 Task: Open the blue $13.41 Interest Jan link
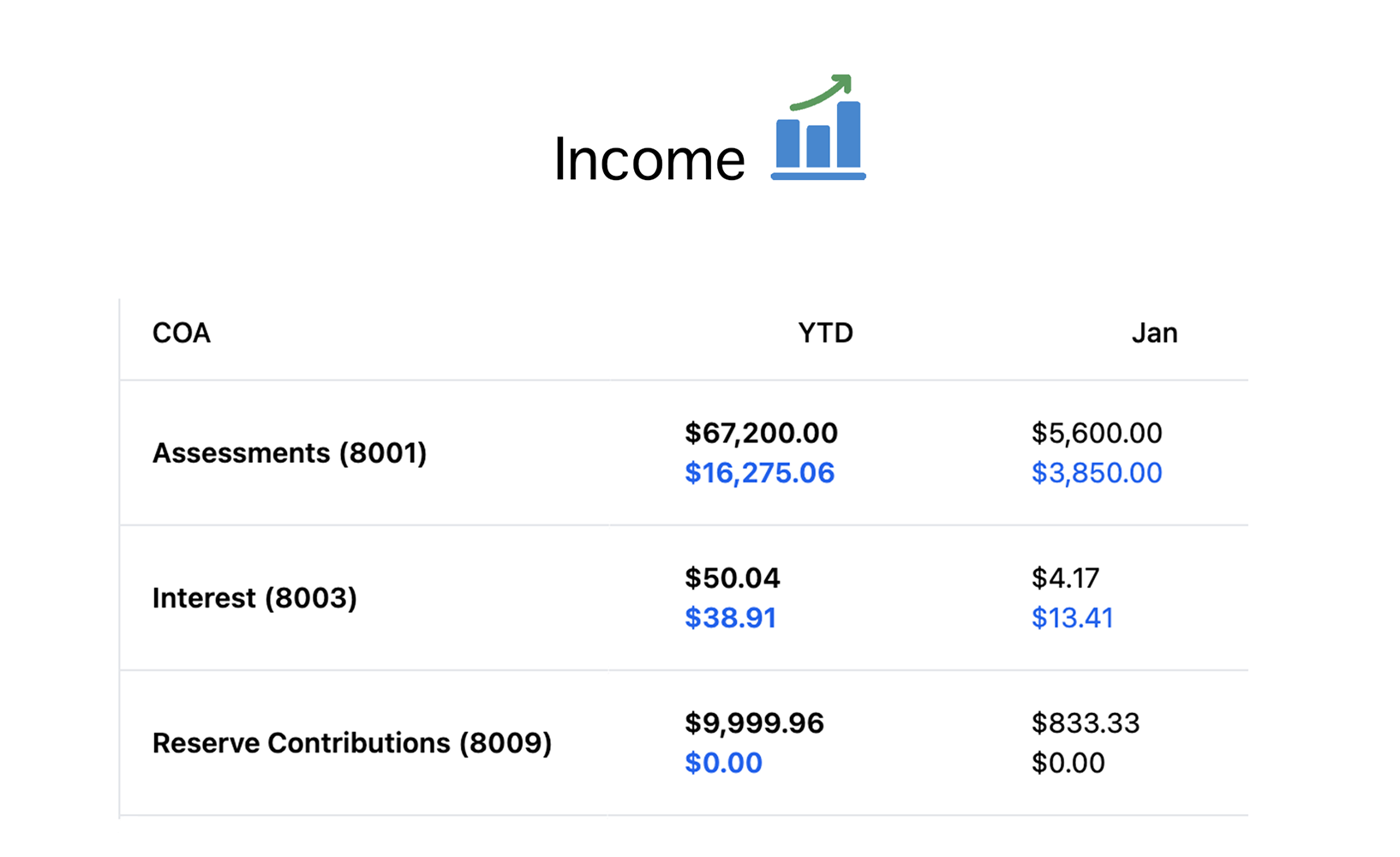point(1072,618)
